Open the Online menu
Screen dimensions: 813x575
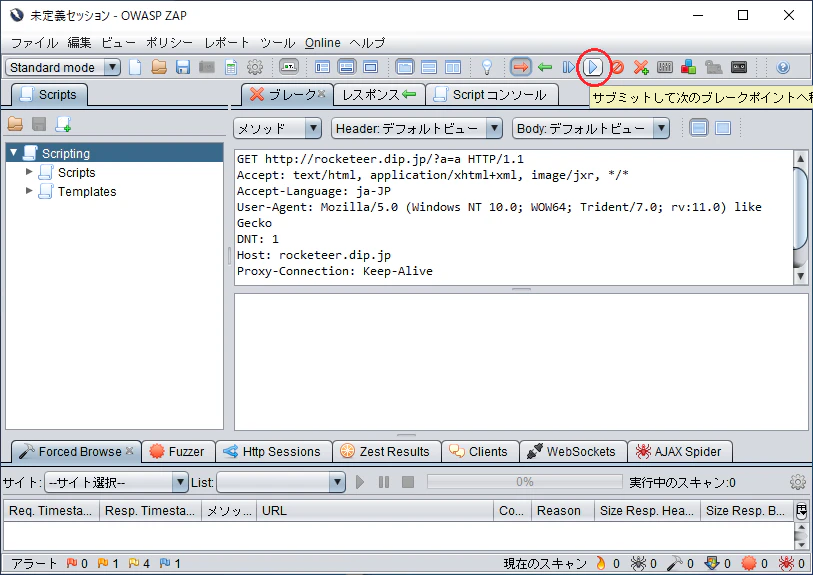point(323,43)
